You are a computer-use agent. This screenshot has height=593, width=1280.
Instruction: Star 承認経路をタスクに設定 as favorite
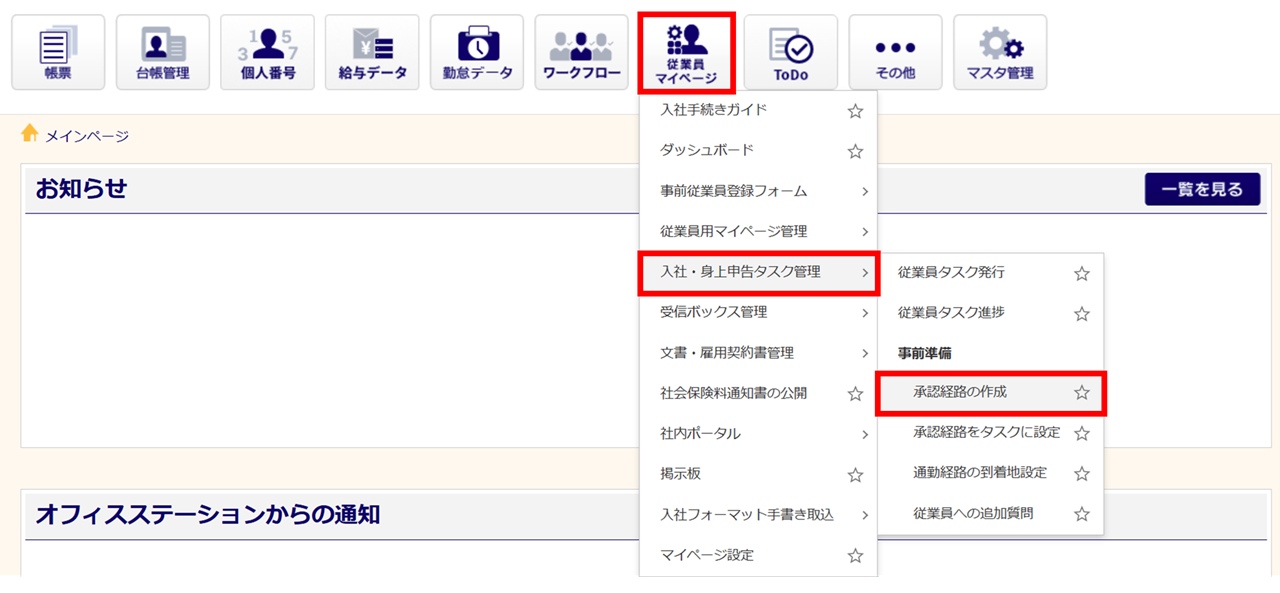1081,433
